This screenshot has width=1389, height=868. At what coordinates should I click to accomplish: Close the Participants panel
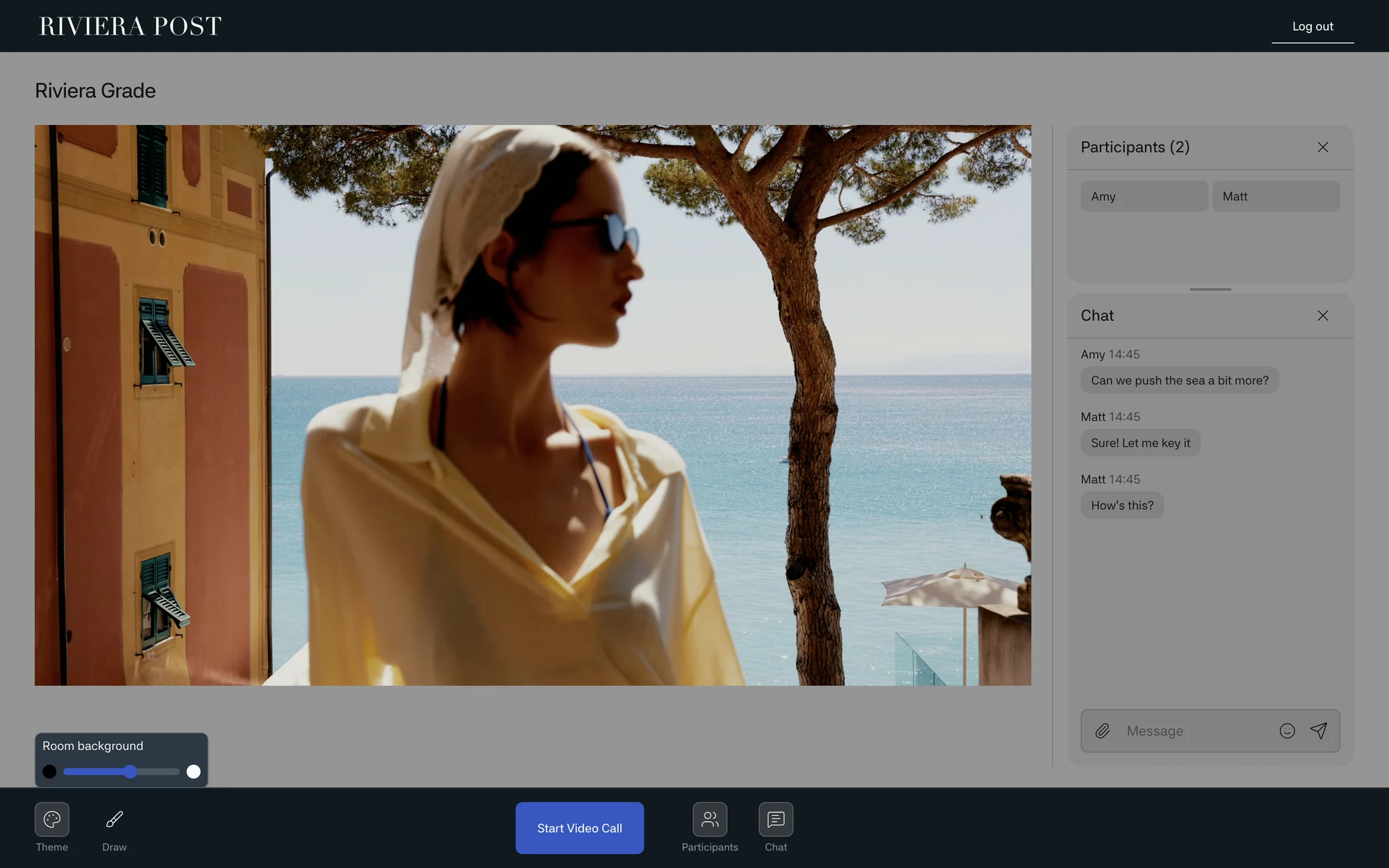click(x=1323, y=147)
